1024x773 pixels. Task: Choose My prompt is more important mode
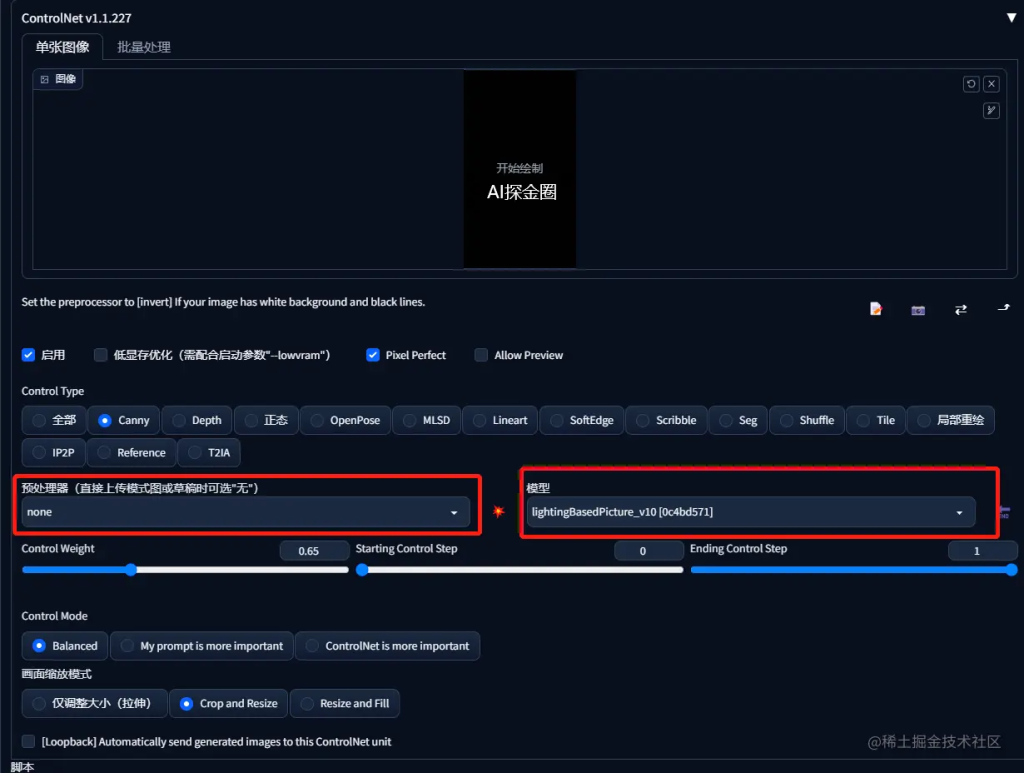[x=202, y=646]
